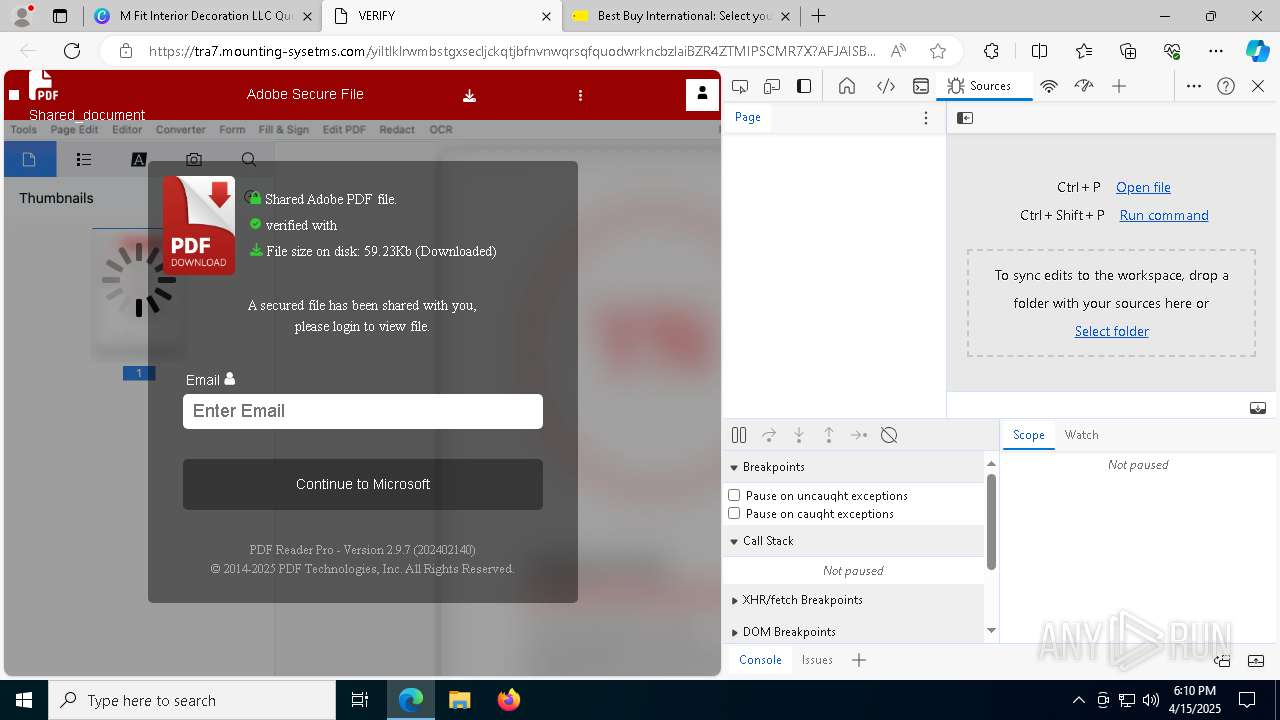1280x720 pixels.
Task: Click the DevTools dock side toggle icon
Action: (804, 86)
